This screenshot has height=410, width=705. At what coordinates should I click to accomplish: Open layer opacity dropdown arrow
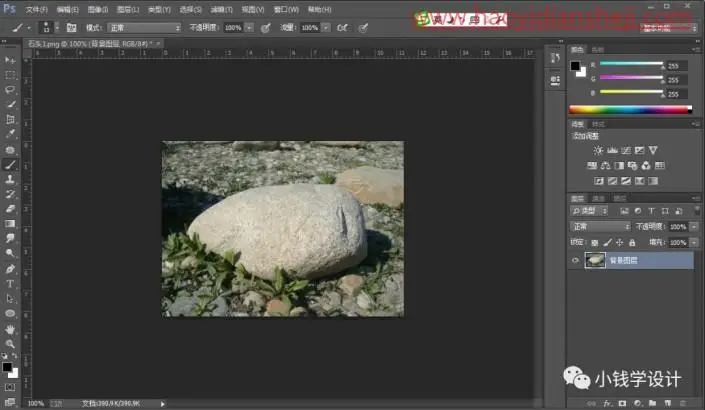coord(694,227)
